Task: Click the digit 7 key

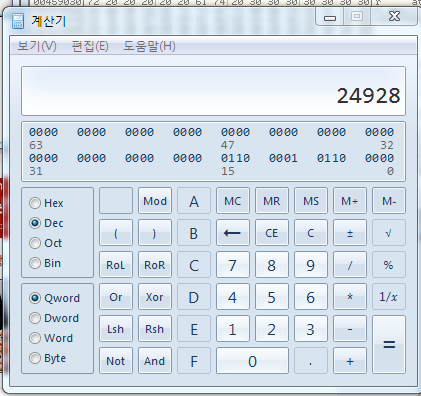Action: tap(233, 265)
